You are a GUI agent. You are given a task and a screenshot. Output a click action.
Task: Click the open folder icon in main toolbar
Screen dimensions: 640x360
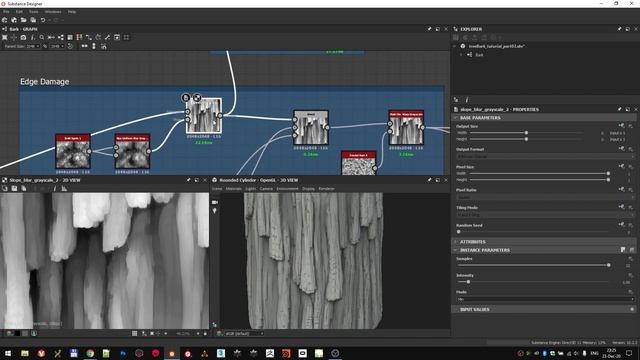click(x=24, y=20)
